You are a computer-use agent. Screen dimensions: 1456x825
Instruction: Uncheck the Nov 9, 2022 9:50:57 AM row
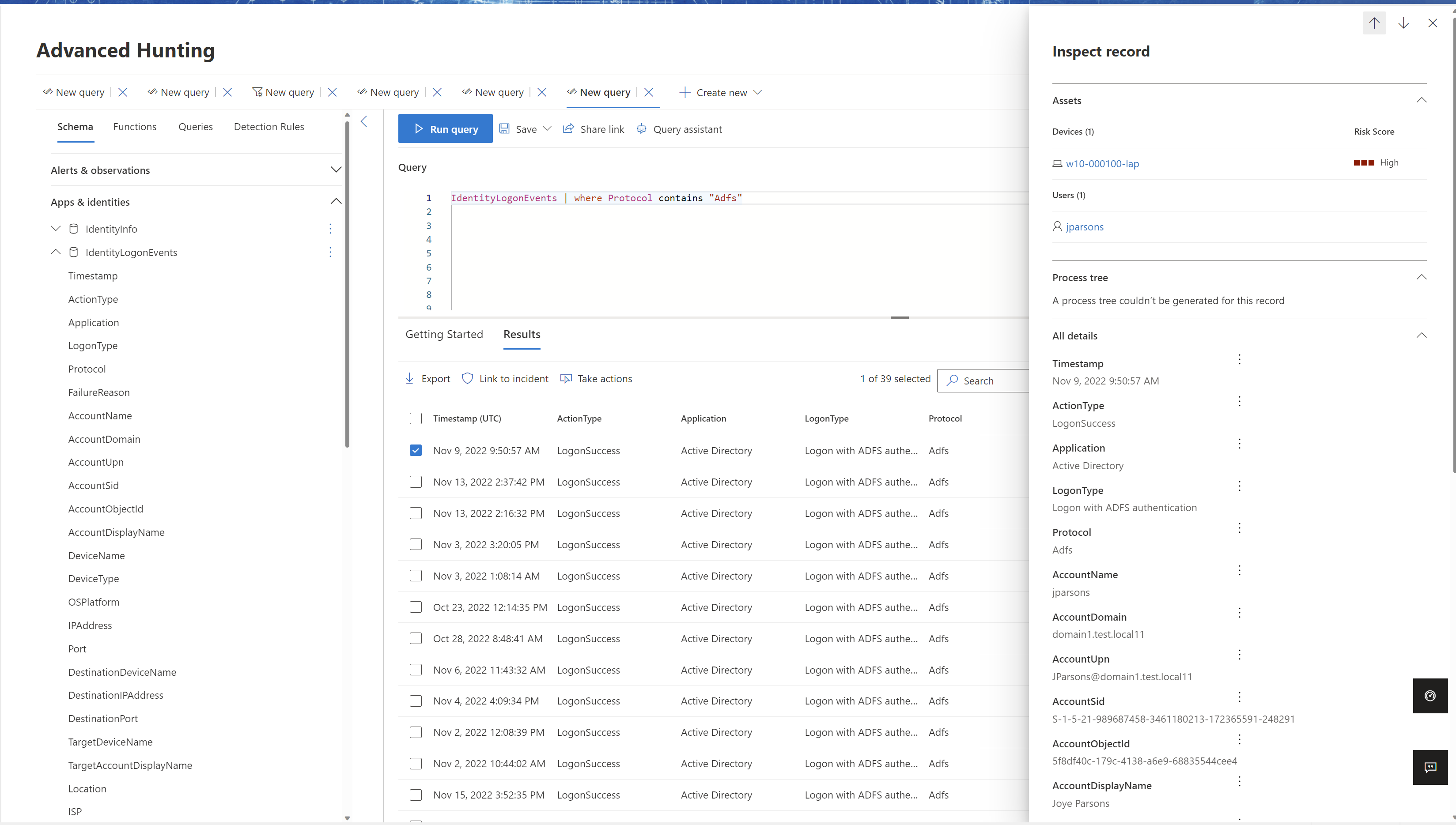(416, 451)
